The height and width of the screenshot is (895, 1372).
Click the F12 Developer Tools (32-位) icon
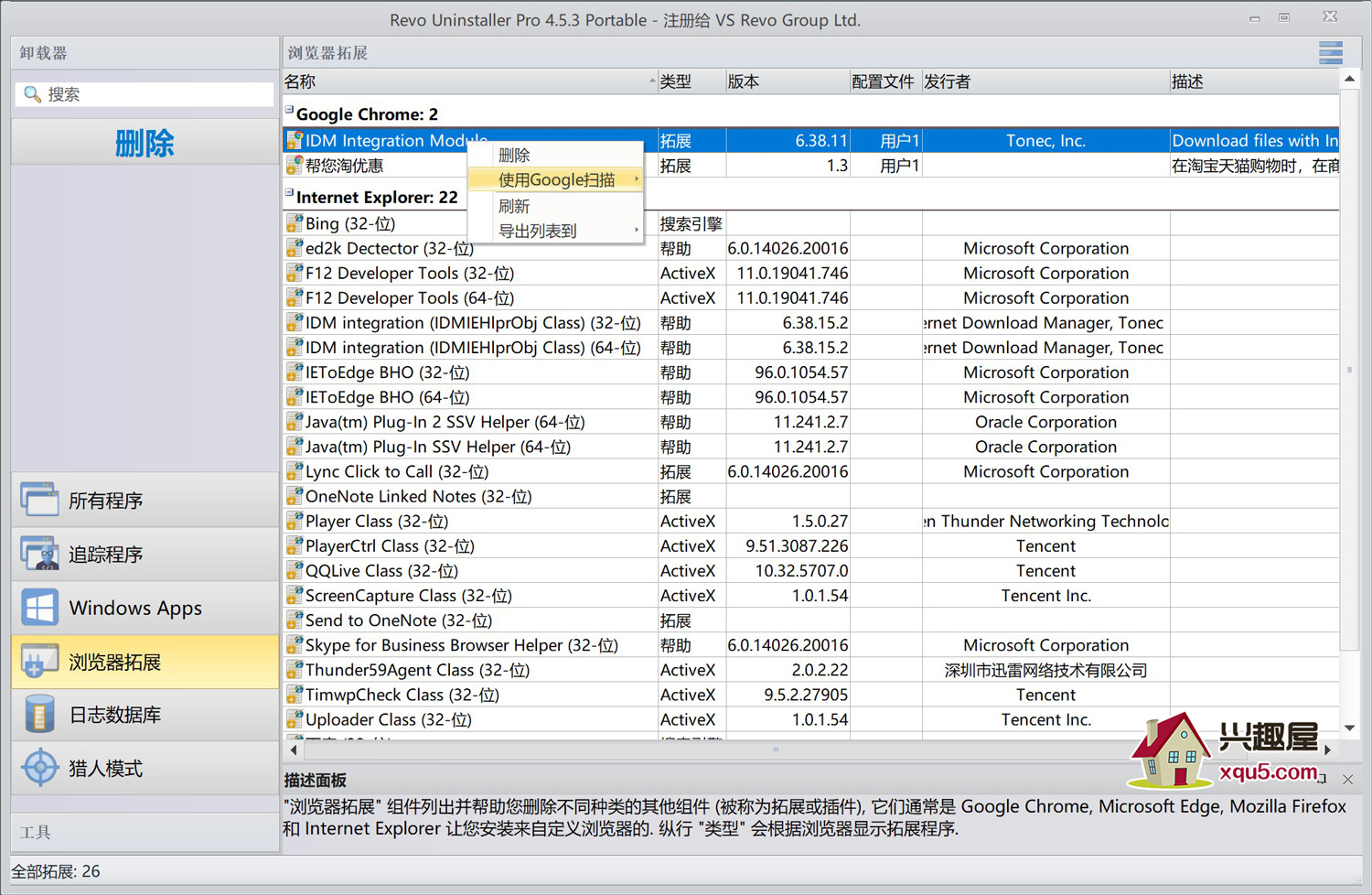tap(294, 273)
